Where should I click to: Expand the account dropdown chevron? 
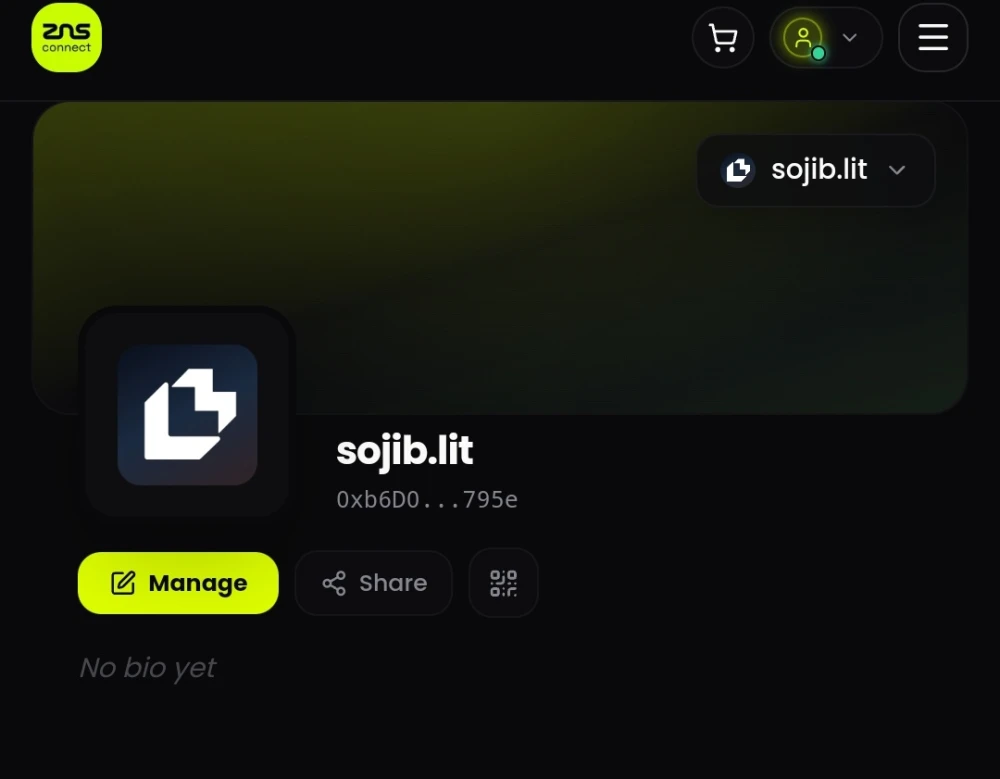(x=849, y=38)
